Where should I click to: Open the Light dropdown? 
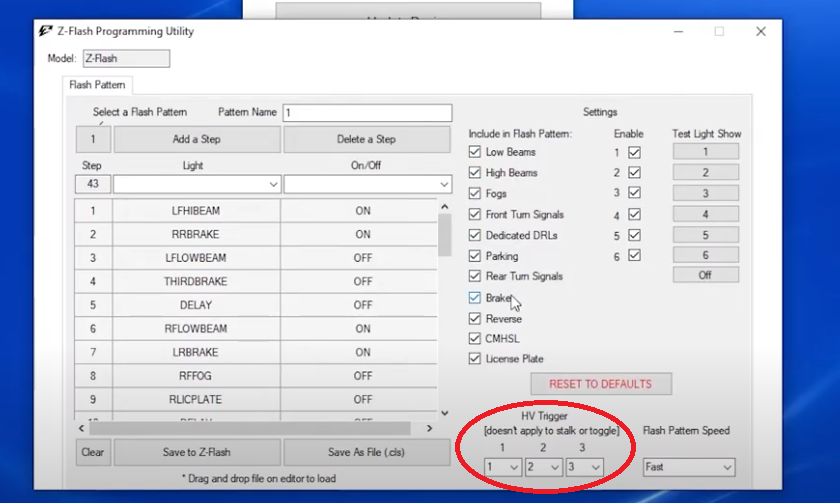197,184
